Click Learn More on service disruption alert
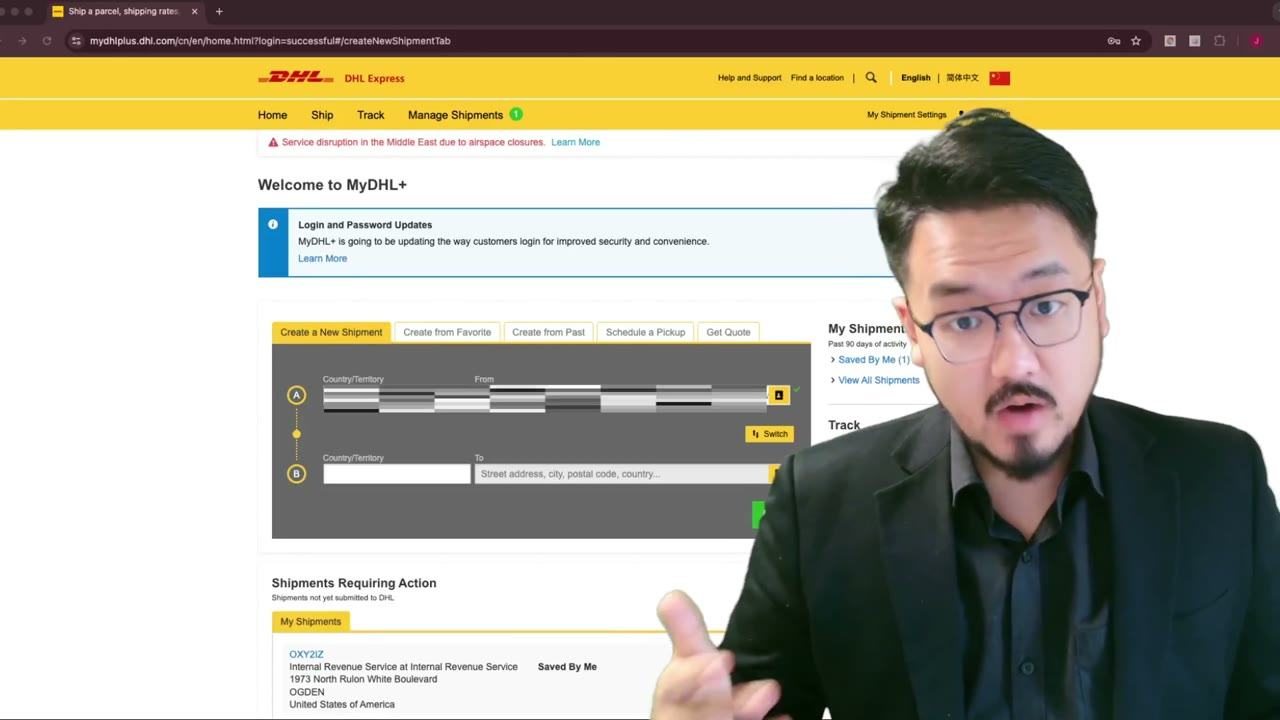 575,142
